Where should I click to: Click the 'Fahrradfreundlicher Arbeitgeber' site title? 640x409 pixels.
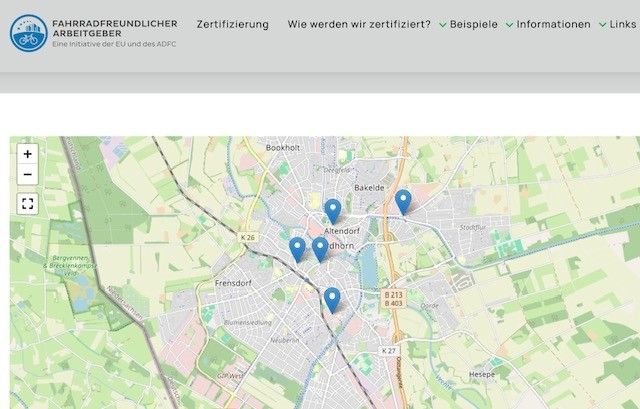[114, 28]
